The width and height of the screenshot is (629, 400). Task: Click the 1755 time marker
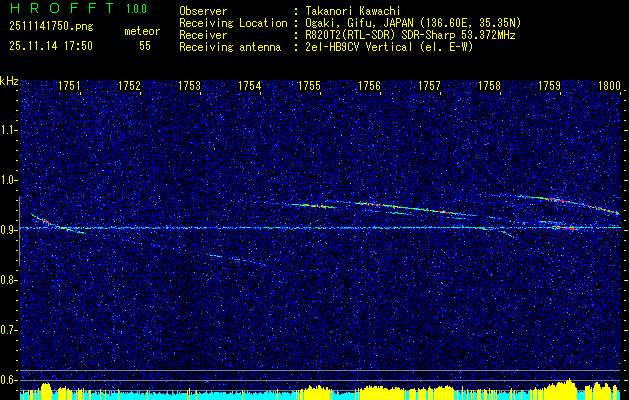click(309, 86)
